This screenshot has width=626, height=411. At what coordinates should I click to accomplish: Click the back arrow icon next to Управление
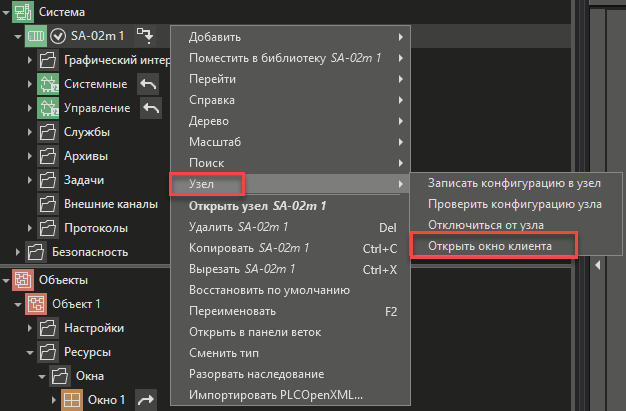pos(151,108)
